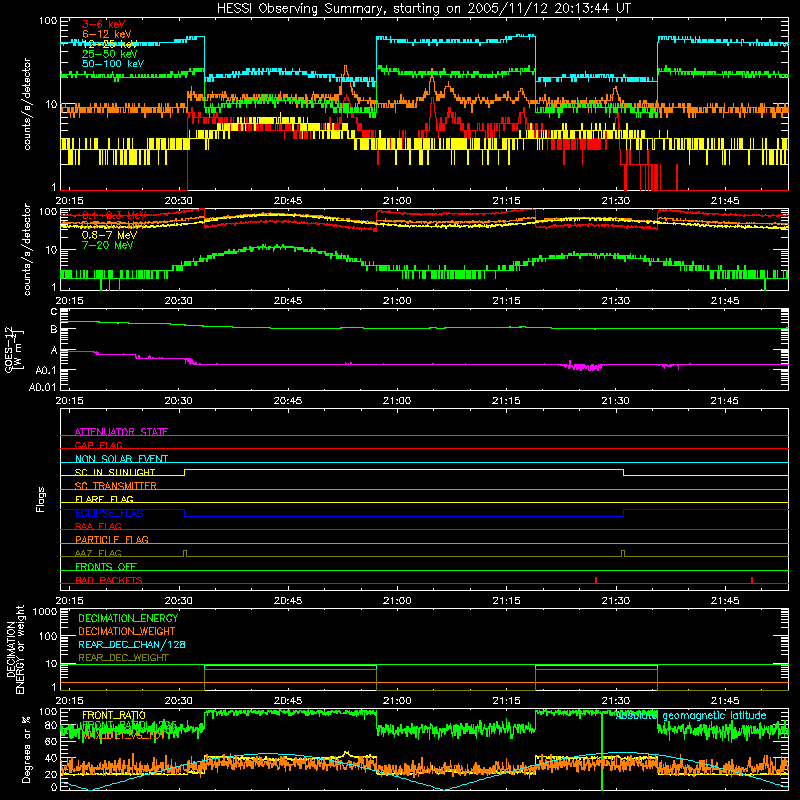The height and width of the screenshot is (800, 800).
Task: Select the DECIMATION_WEIGHT legend label
Action: coord(127,631)
